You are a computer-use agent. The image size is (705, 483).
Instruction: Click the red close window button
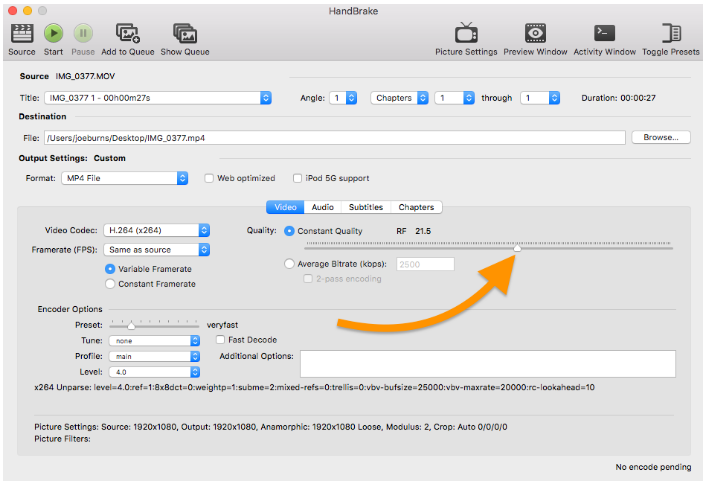pos(13,10)
